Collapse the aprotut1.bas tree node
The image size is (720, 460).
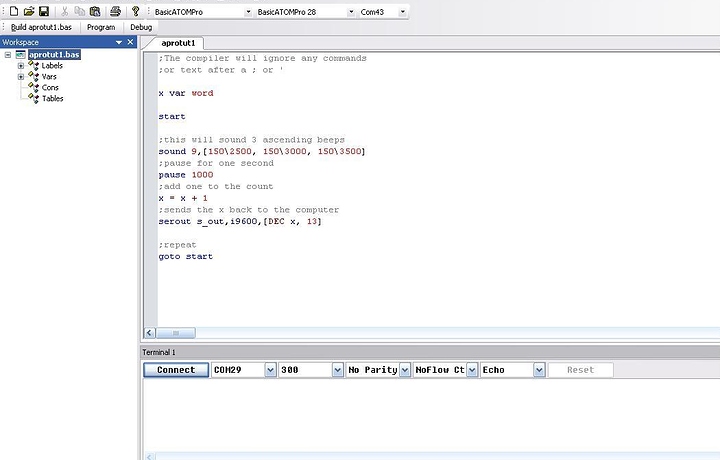click(8, 55)
